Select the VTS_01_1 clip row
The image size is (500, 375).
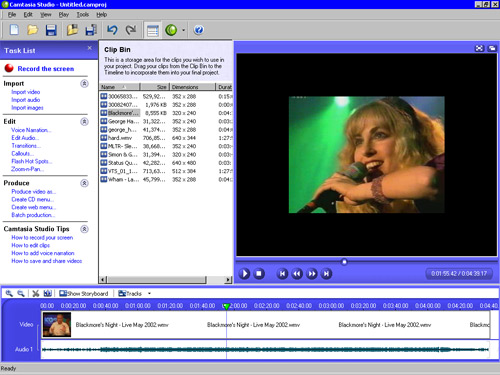[x=166, y=171]
